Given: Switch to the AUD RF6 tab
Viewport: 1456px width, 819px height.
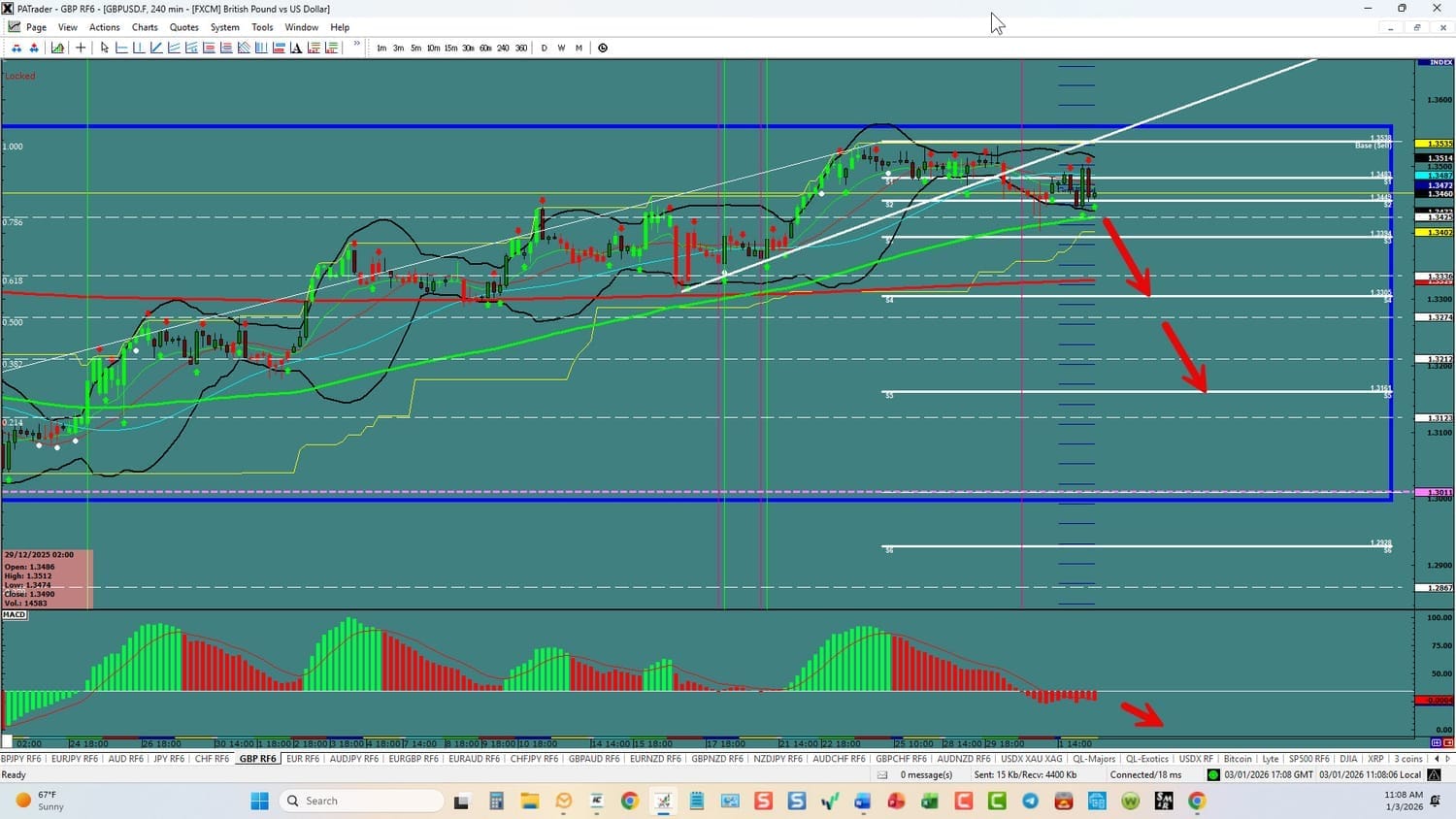Looking at the screenshot, I should (125, 759).
